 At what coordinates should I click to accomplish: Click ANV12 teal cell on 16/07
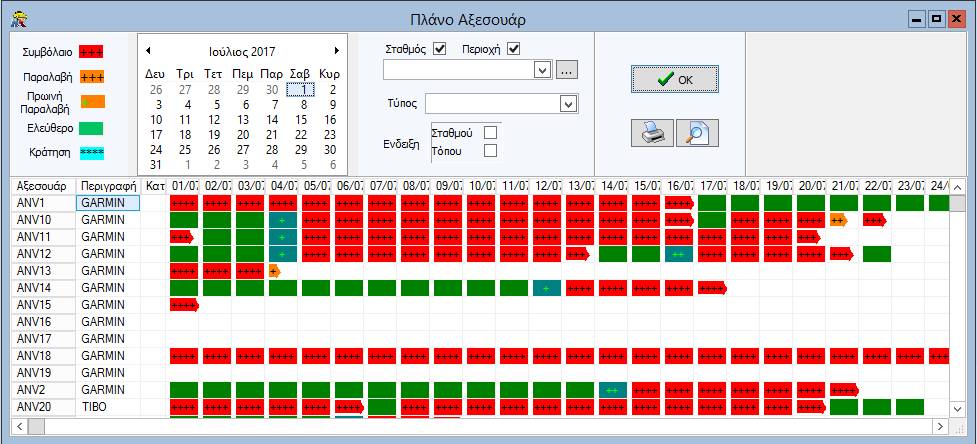pos(679,254)
